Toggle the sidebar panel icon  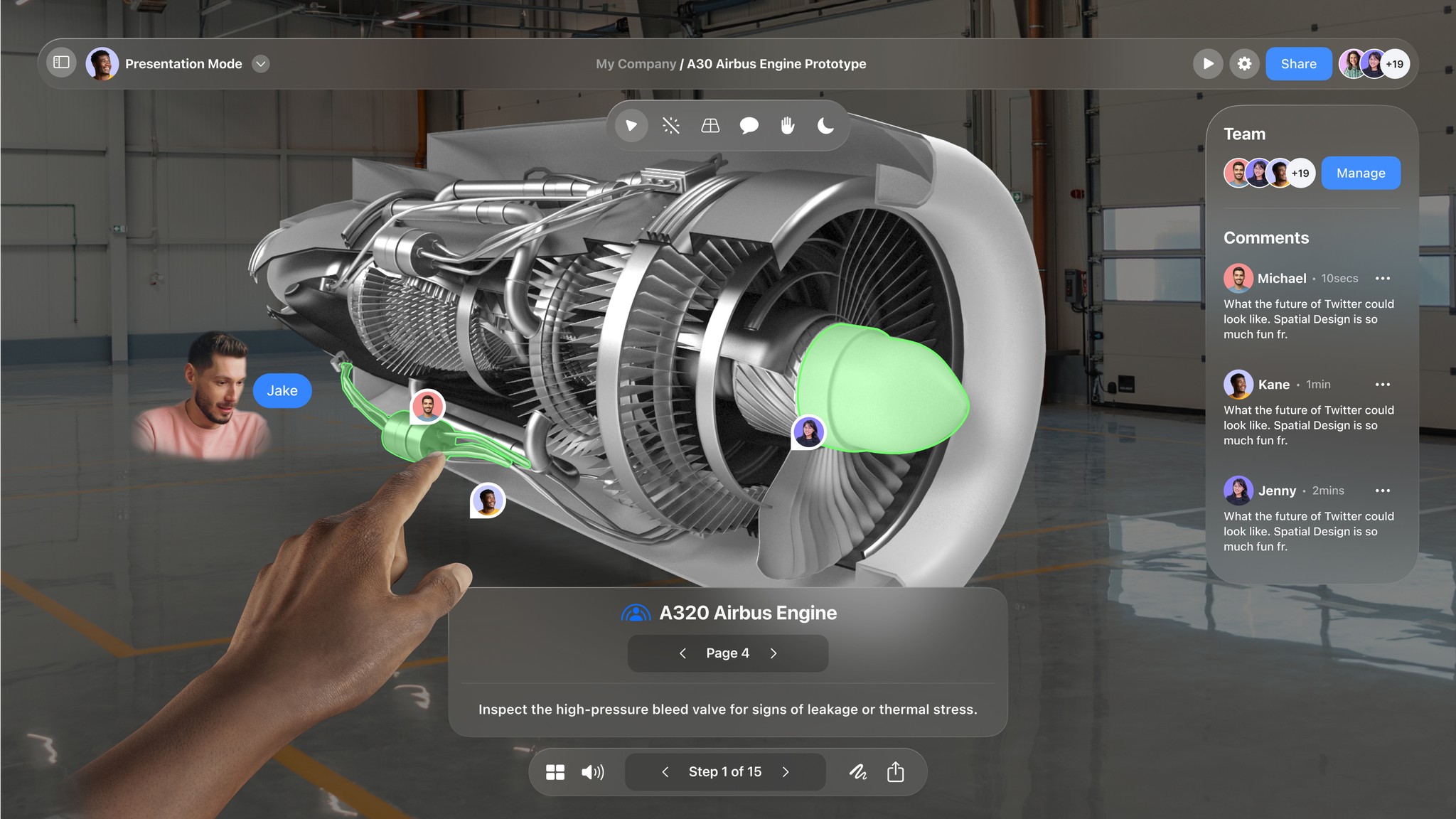(x=62, y=63)
